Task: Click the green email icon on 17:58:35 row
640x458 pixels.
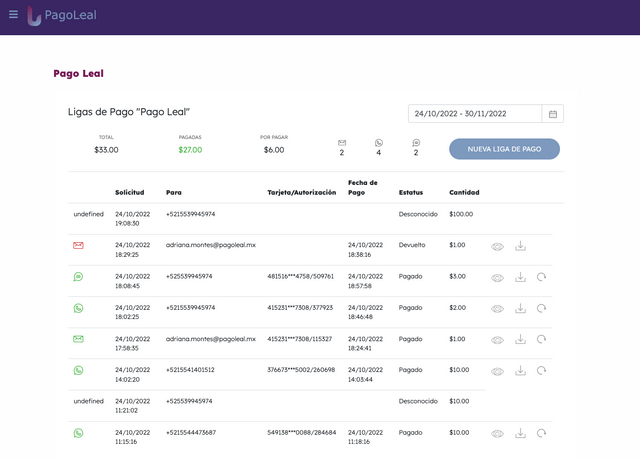Action: (78, 339)
